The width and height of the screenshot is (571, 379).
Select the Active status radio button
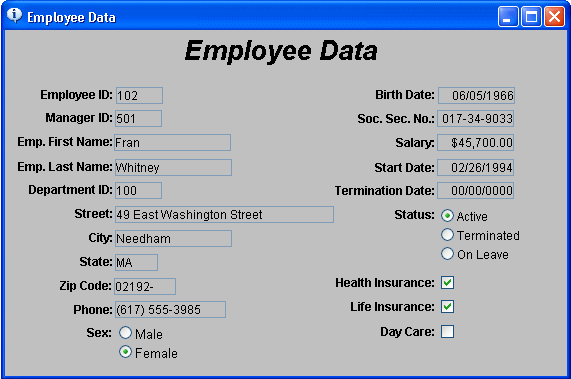pos(447,216)
